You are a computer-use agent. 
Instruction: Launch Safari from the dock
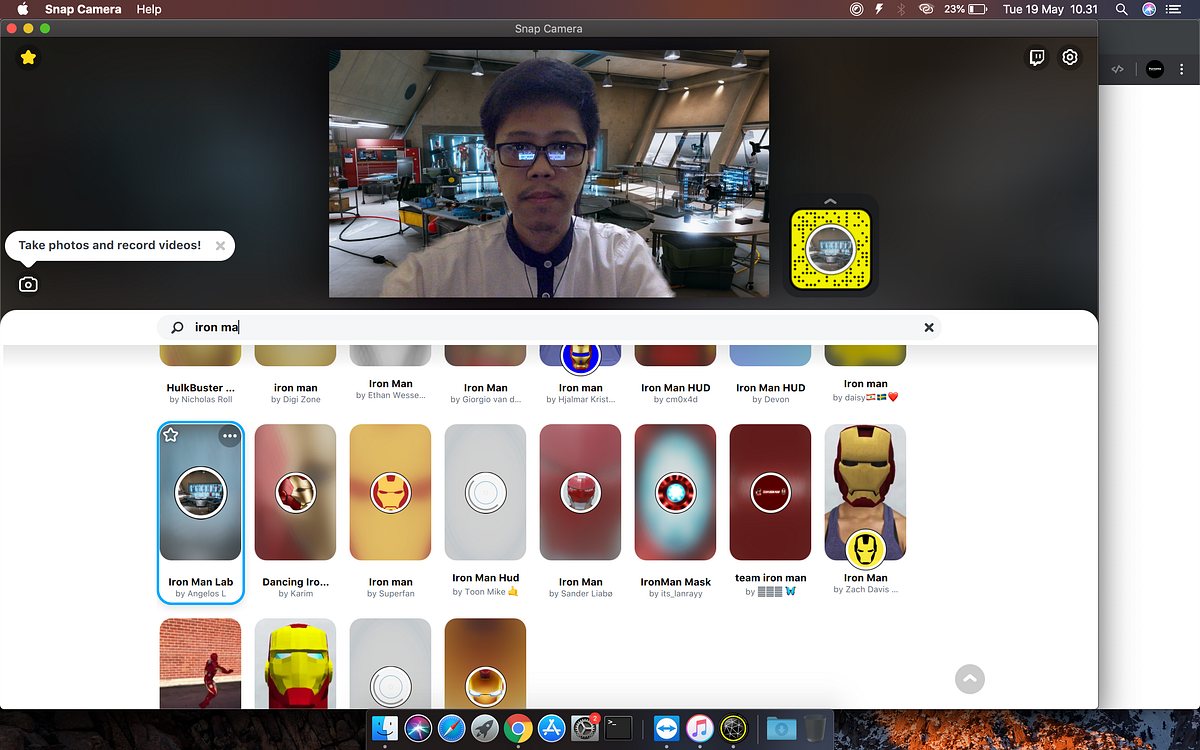coord(451,728)
